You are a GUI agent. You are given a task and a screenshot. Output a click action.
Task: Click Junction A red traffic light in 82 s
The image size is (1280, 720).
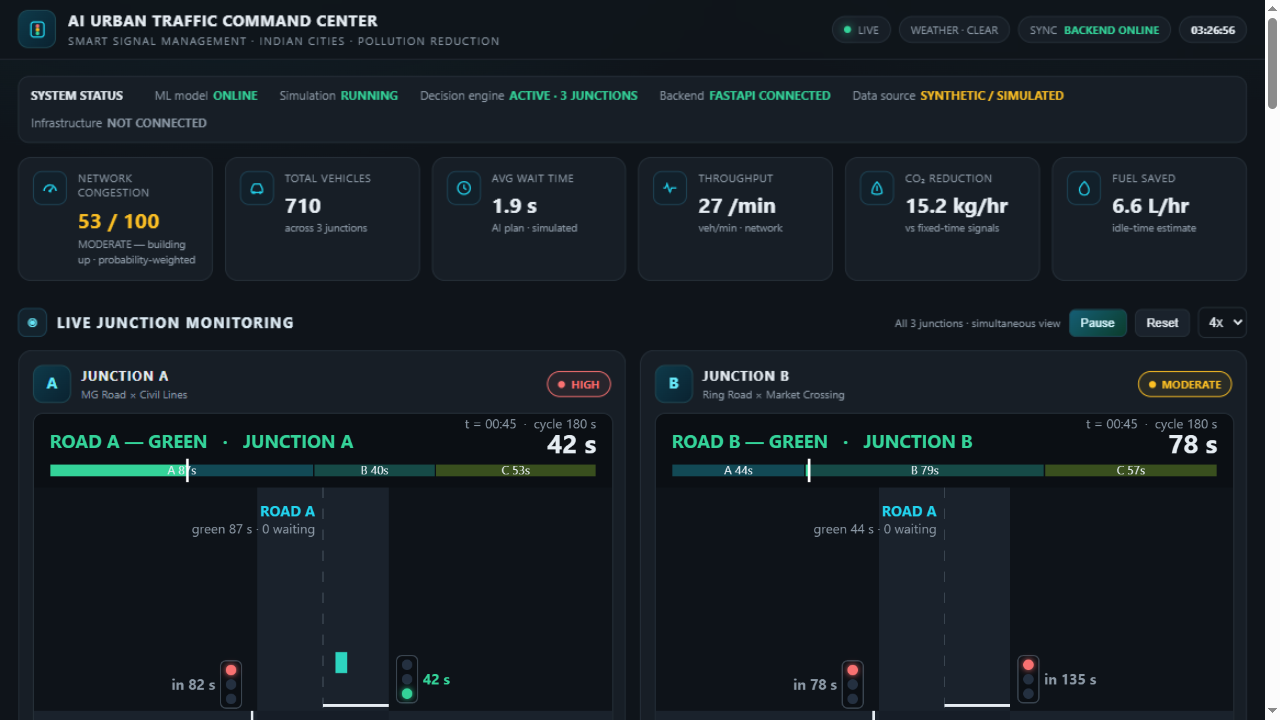tap(231, 685)
